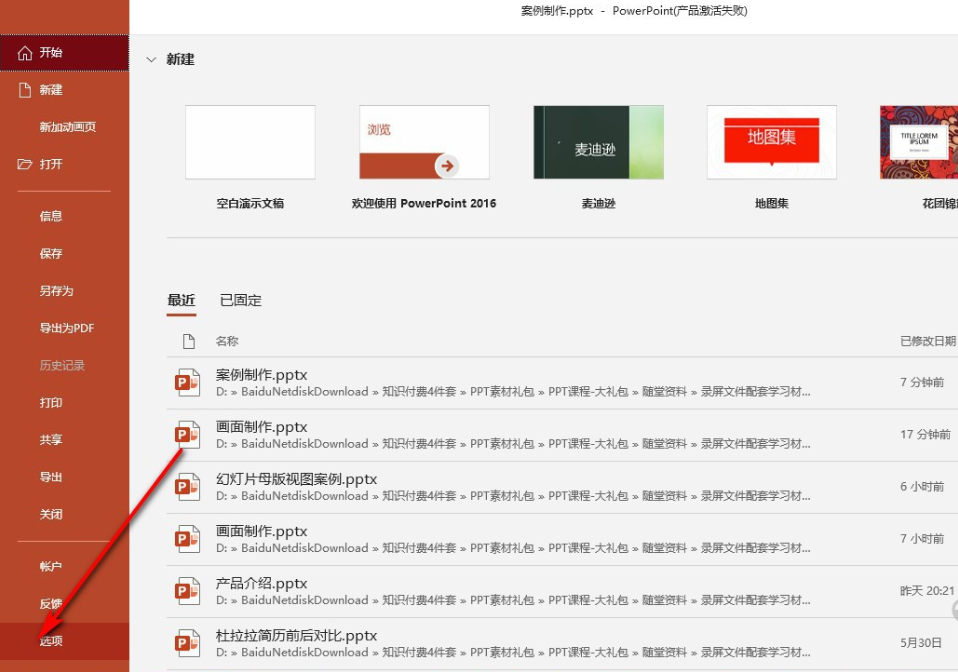Click the 5月30日 modified date
958x672 pixels.
point(921,643)
